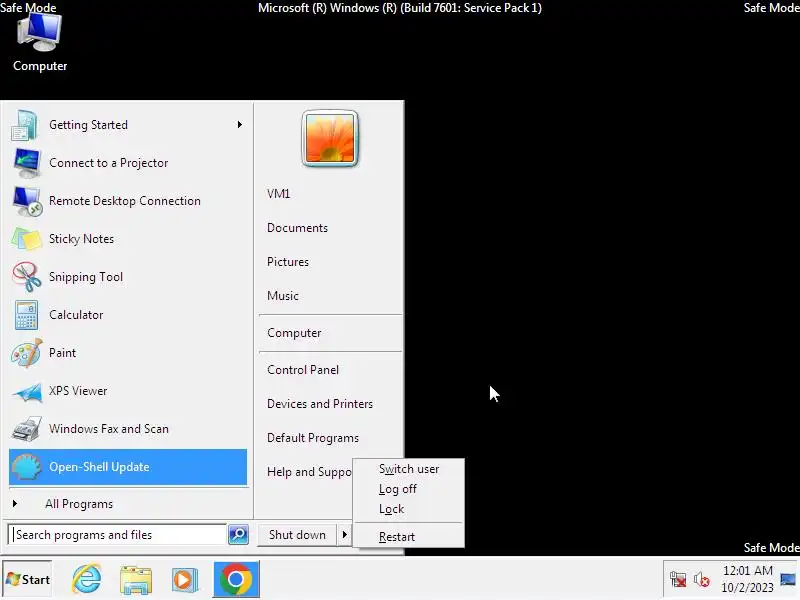Focus the Search programs and files box
The height and width of the screenshot is (600, 800).
click(x=117, y=535)
